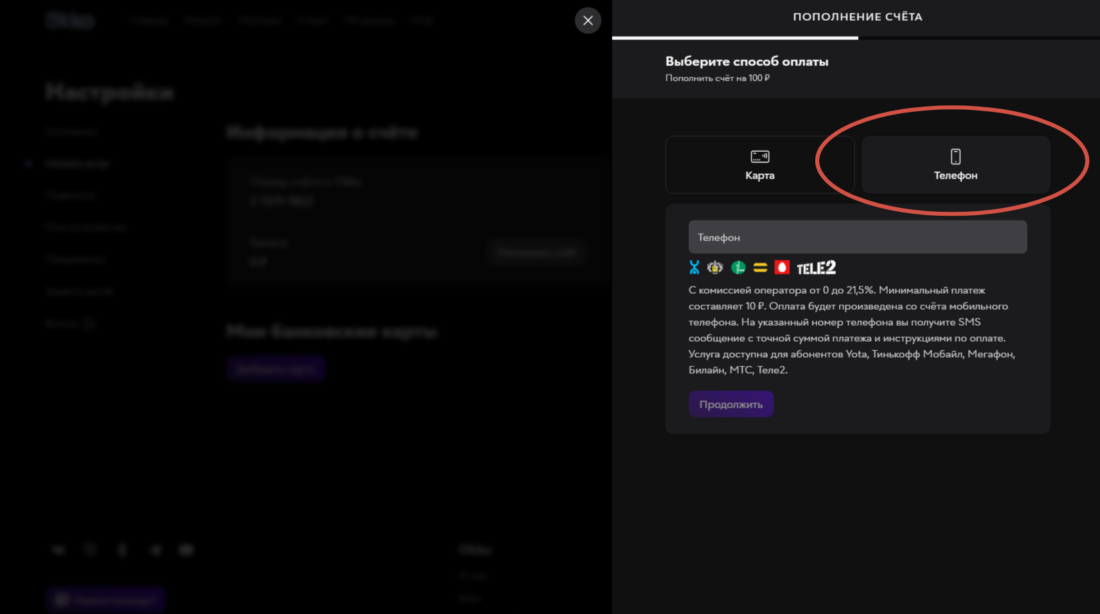
Task: Click the dimmed Okko logo in the header
Action: click(x=69, y=20)
